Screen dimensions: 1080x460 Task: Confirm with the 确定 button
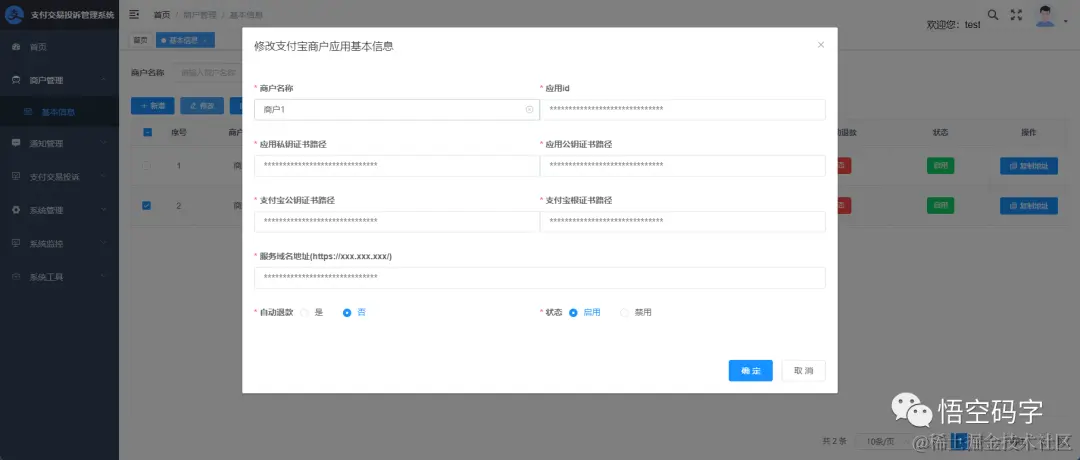[751, 370]
